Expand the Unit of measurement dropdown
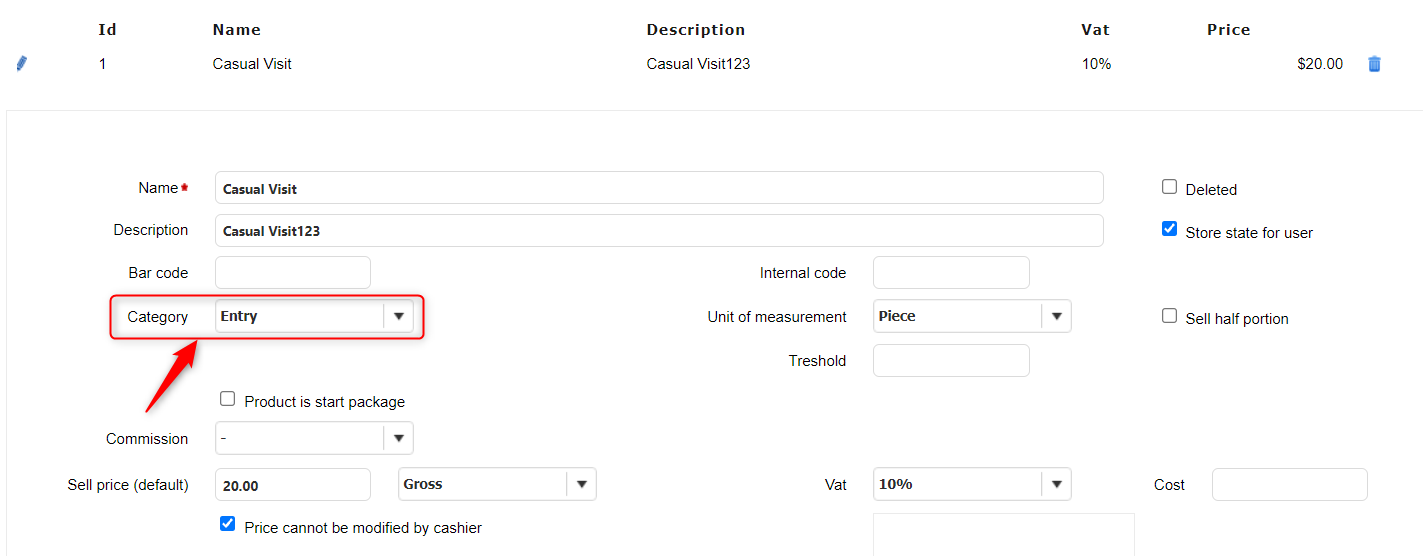Image resolution: width=1423 pixels, height=556 pixels. pyautogui.click(x=1056, y=316)
